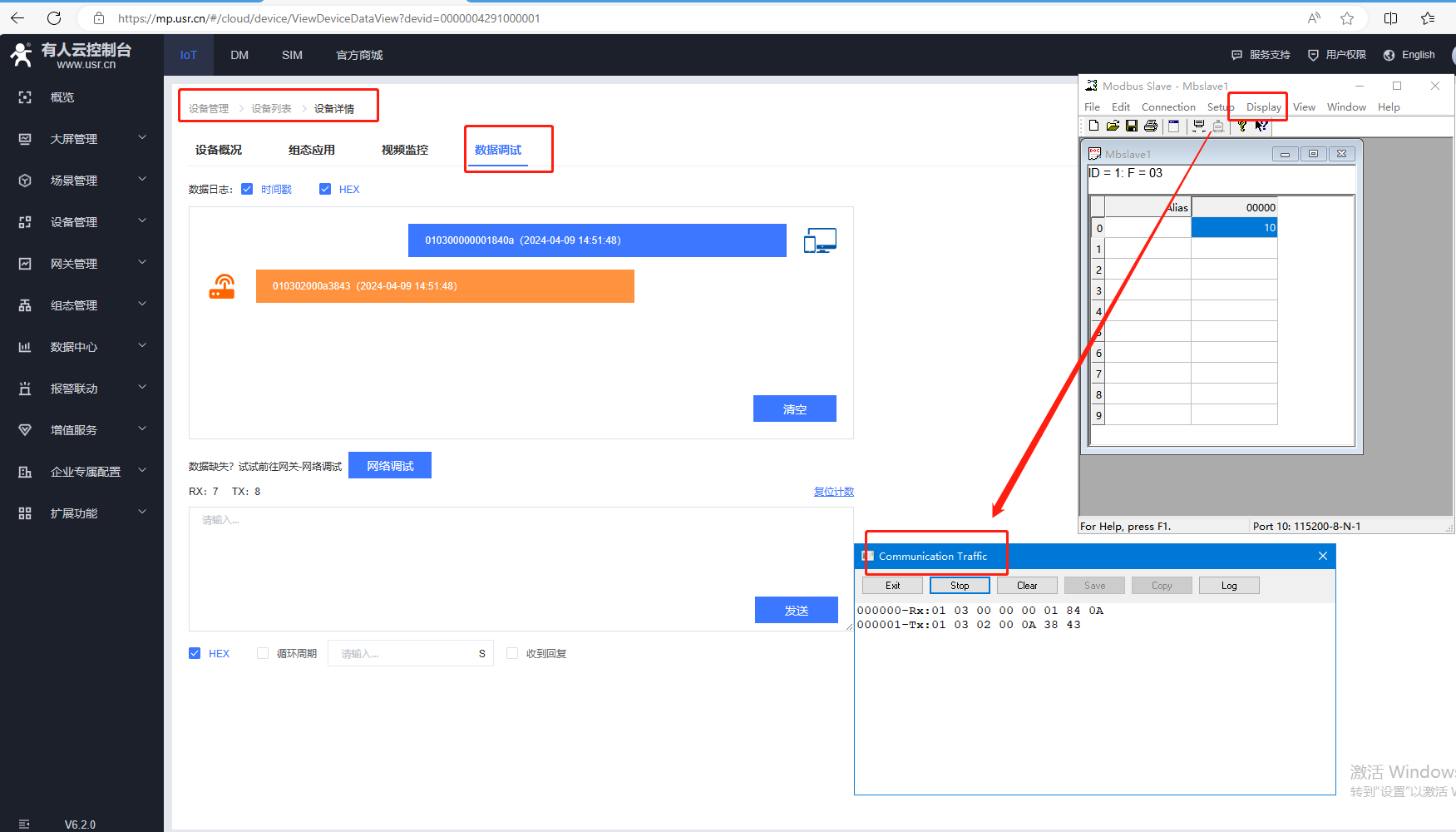Viewport: 1456px width, 832px height.
Task: Click the Open folder icon in Modbus Slave
Action: [x=1113, y=126]
